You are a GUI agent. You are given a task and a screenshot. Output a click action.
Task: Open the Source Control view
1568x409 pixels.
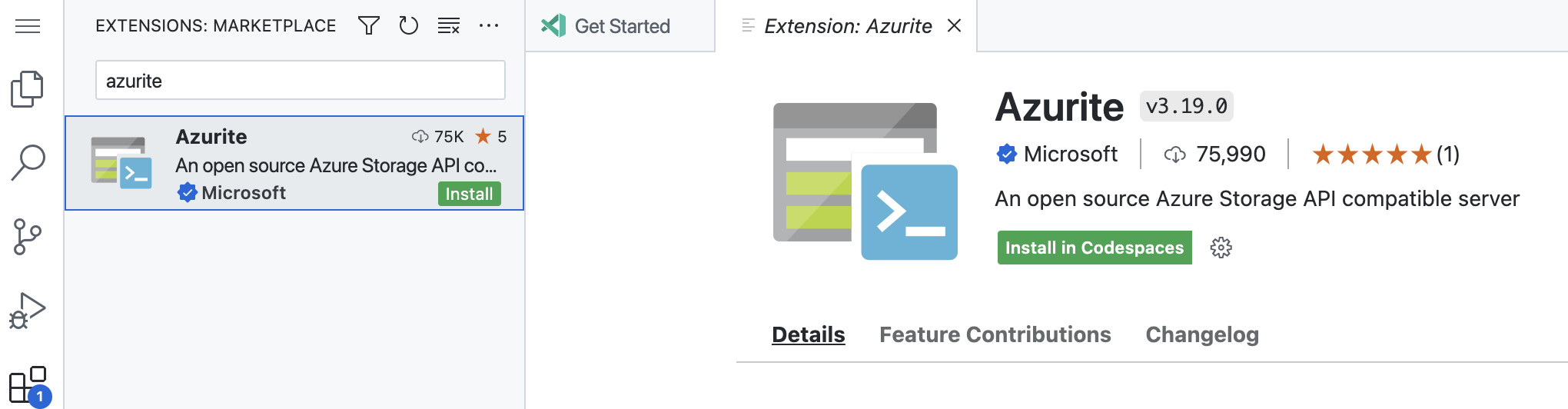[28, 237]
